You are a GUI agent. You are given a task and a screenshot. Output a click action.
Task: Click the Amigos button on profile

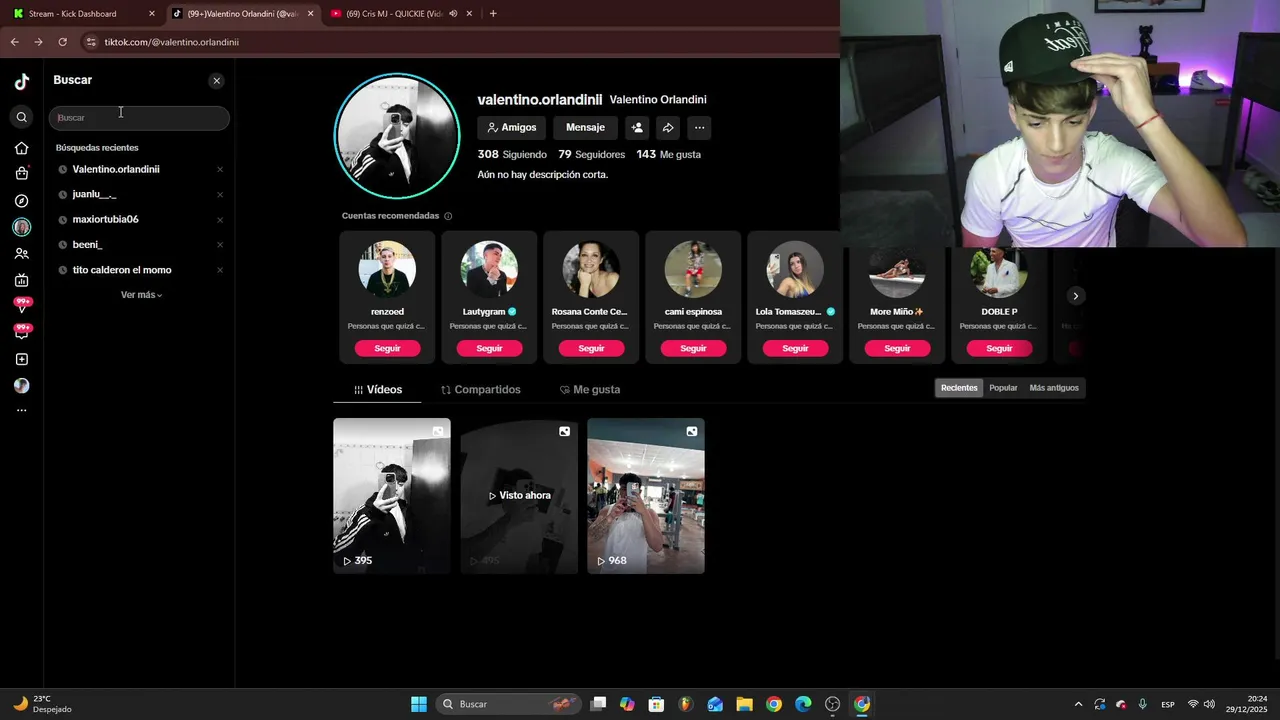[x=512, y=127]
